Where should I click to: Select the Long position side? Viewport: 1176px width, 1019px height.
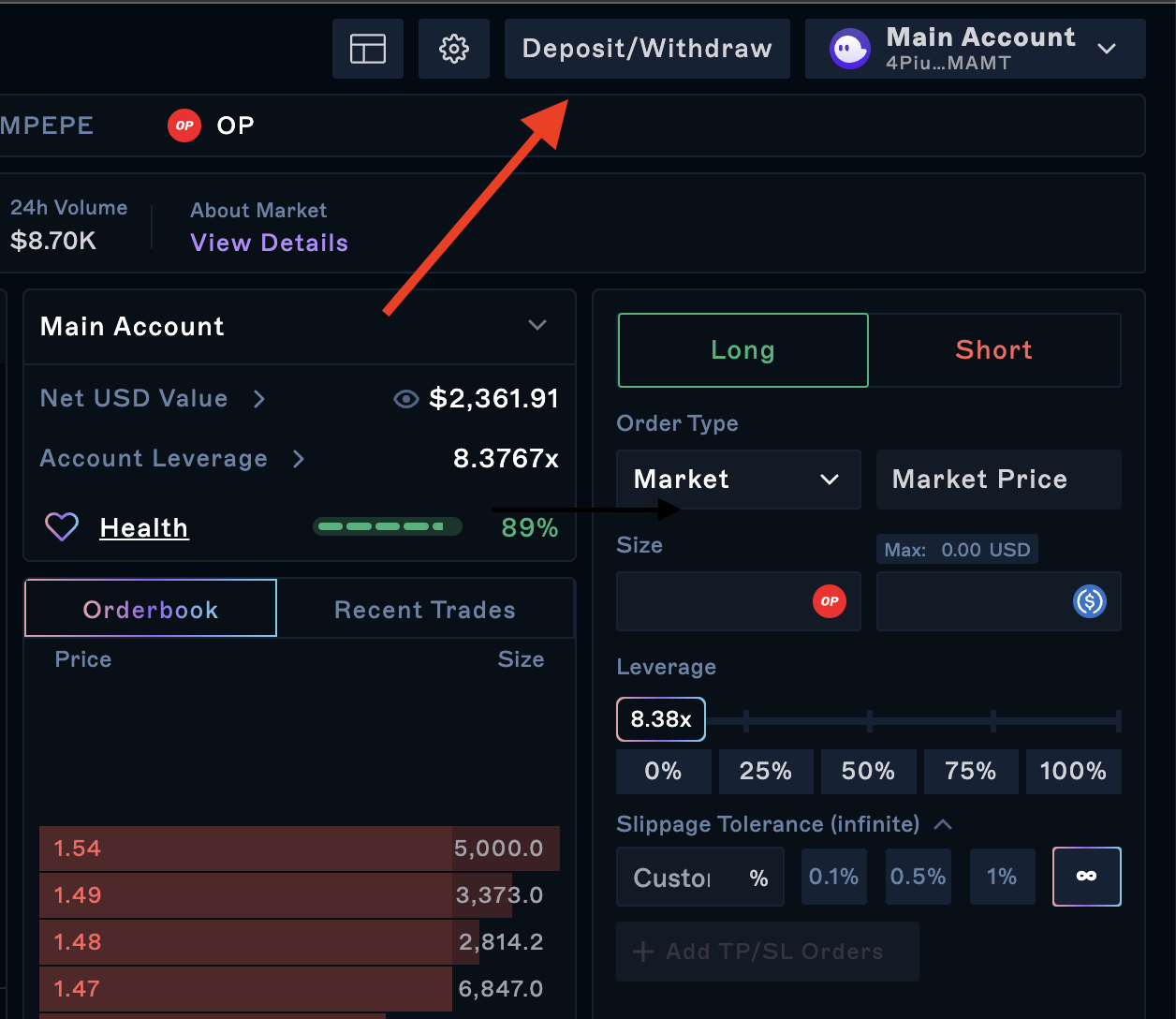click(x=742, y=350)
